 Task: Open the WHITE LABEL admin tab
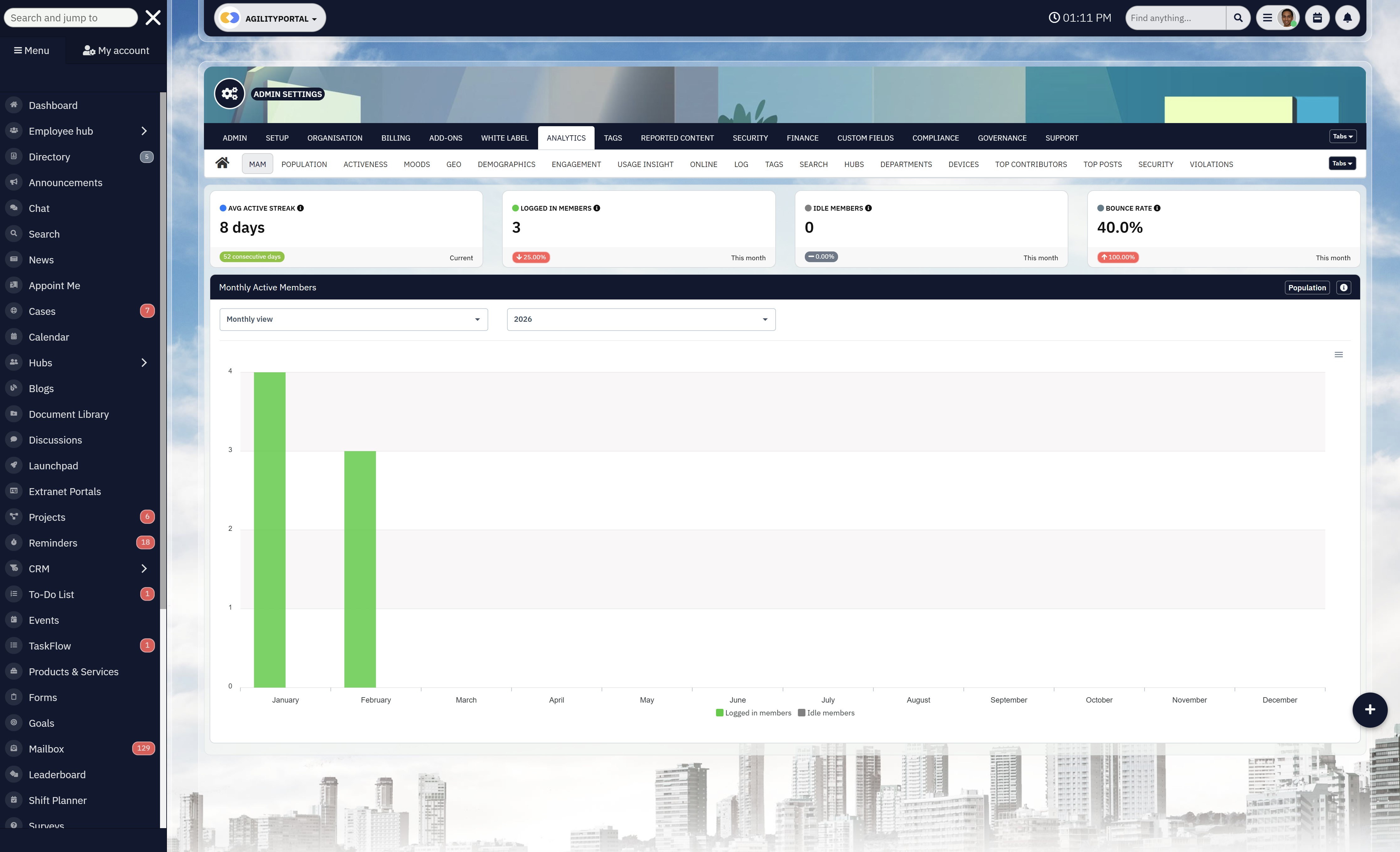point(504,138)
